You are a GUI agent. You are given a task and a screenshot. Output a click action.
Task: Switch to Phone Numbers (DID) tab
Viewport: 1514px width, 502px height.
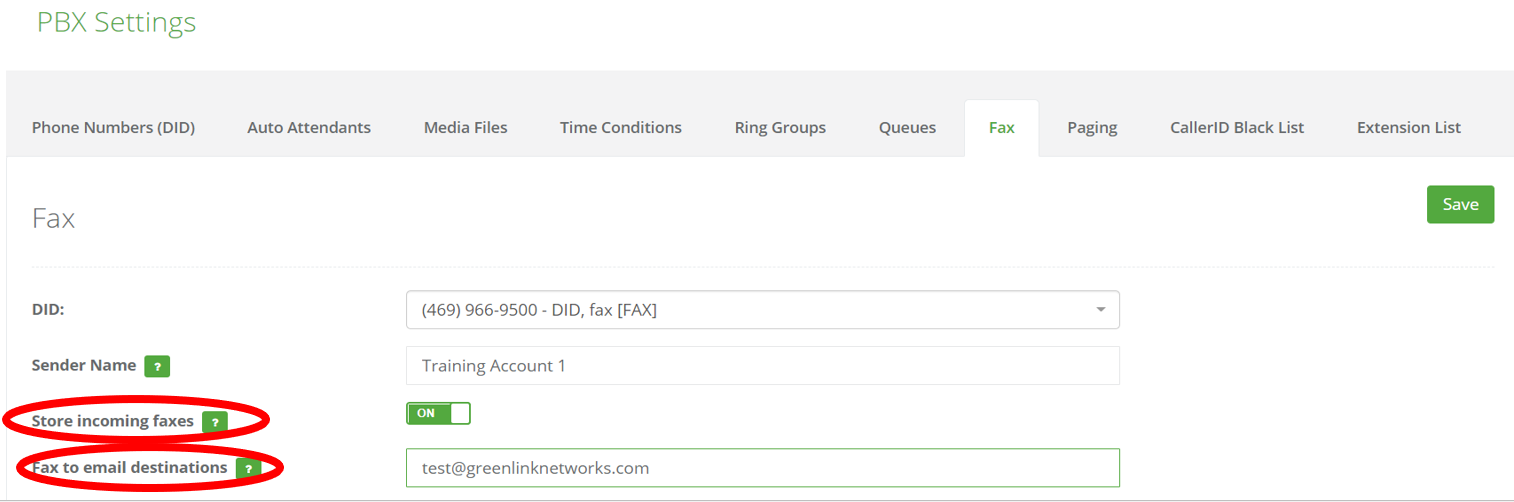(113, 128)
